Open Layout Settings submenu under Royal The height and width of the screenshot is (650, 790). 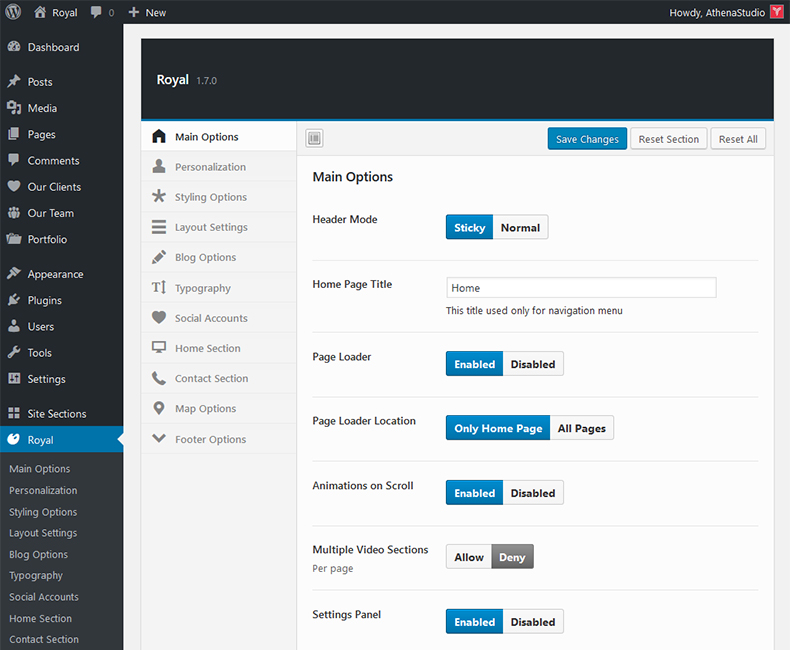(43, 533)
